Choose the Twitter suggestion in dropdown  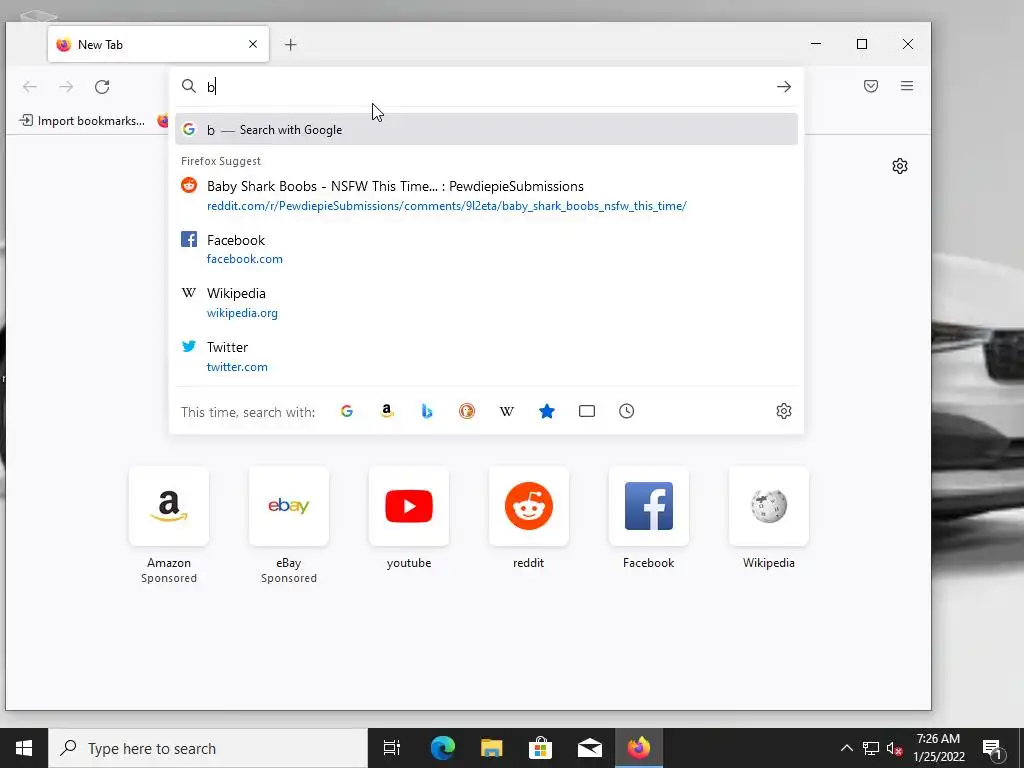pyautogui.click(x=486, y=357)
